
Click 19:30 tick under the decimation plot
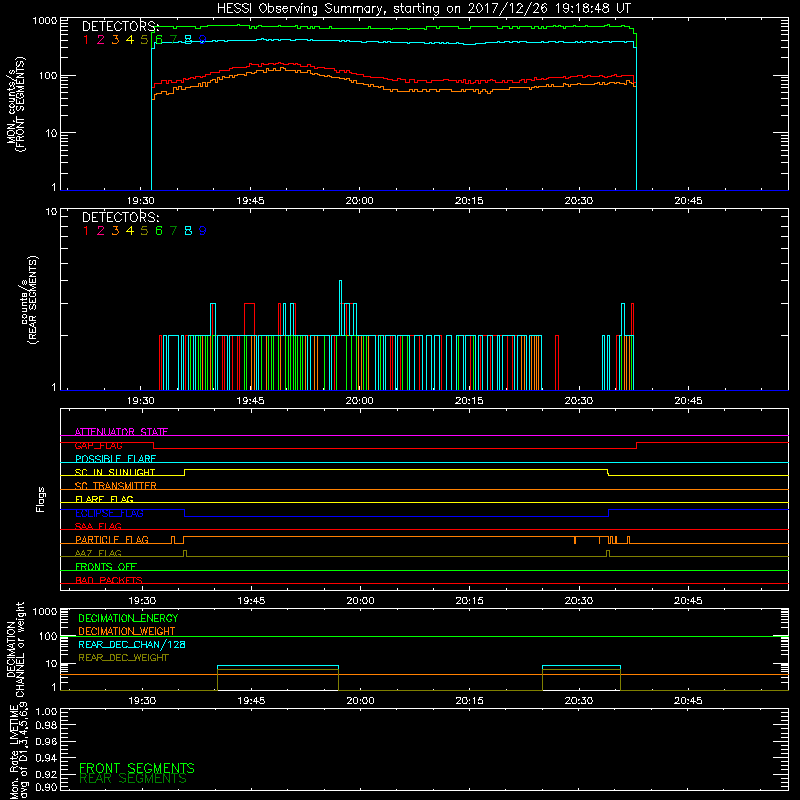pos(142,701)
